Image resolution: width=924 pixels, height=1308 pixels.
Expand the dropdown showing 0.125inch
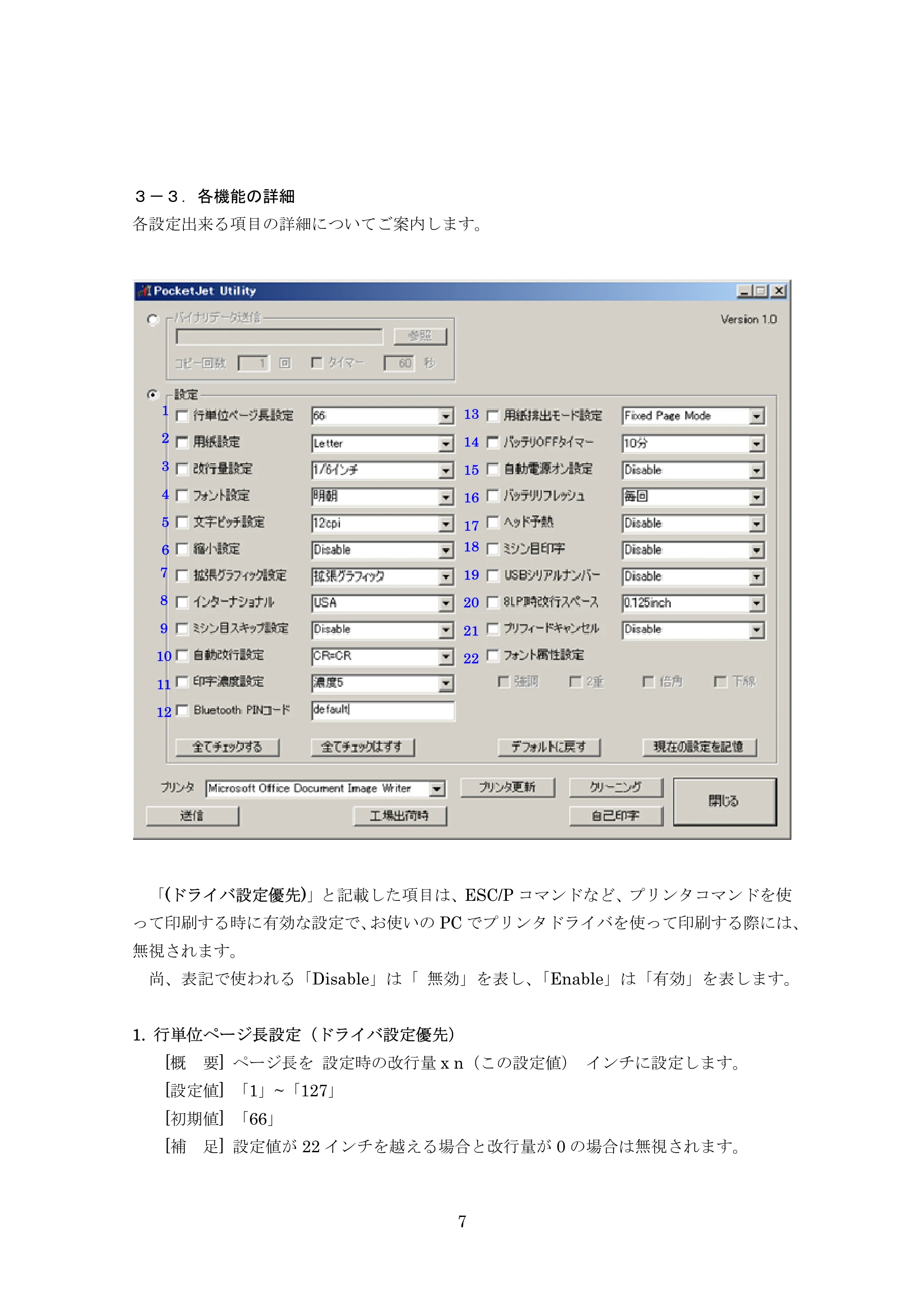click(693, 603)
